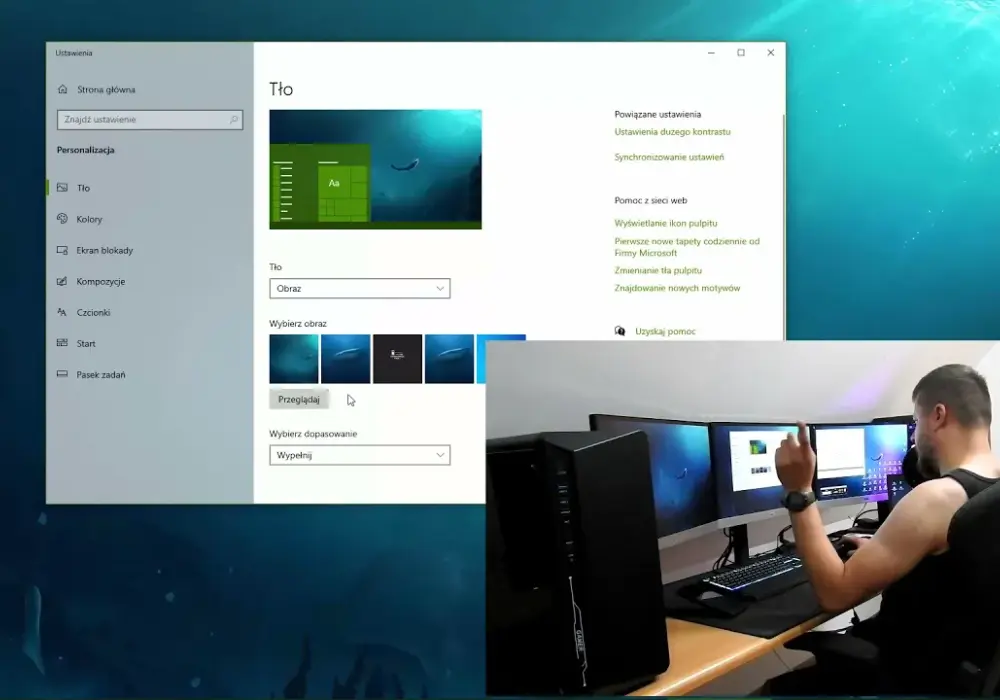
Task: Click the Czcionki font icon
Action: coord(62,312)
